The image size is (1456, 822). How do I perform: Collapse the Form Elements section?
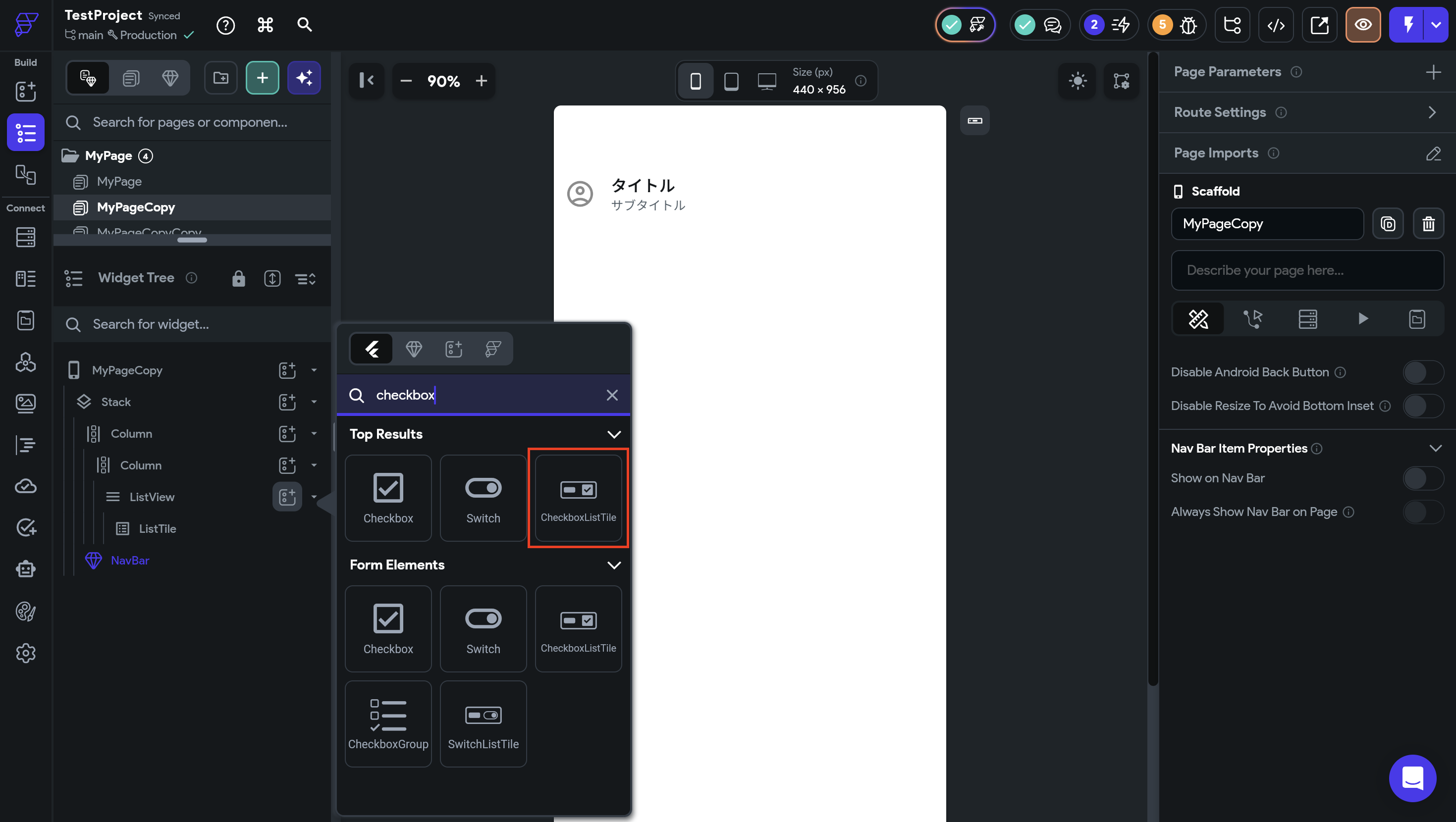[x=614, y=565]
